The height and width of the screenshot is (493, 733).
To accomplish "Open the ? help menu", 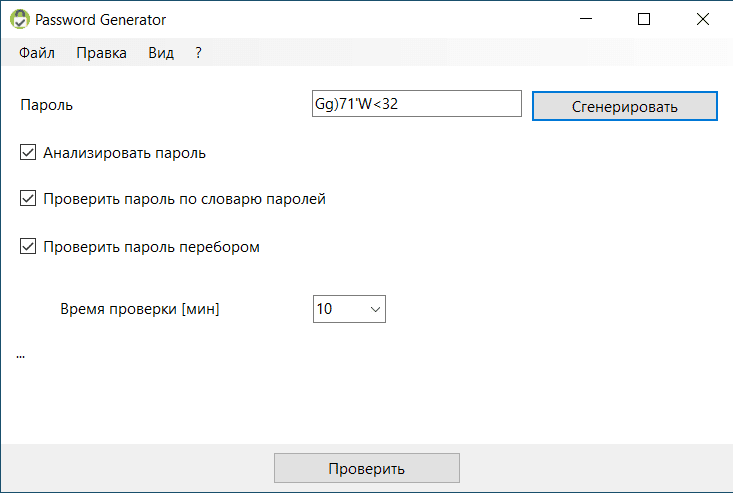I will [199, 53].
